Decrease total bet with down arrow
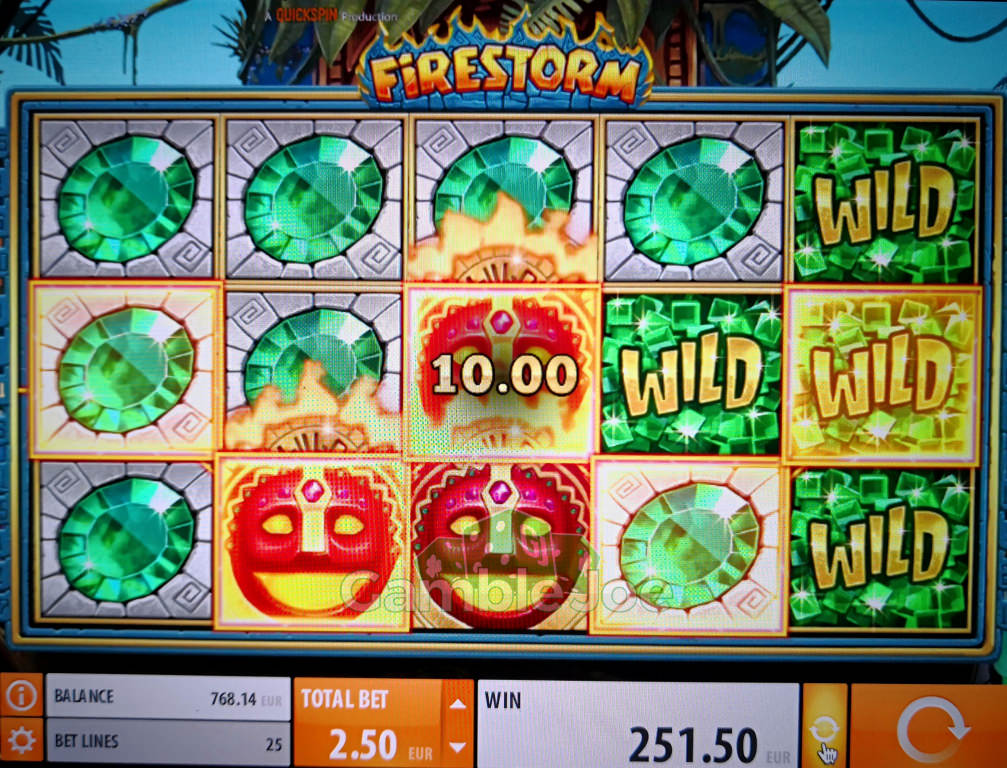 point(458,747)
